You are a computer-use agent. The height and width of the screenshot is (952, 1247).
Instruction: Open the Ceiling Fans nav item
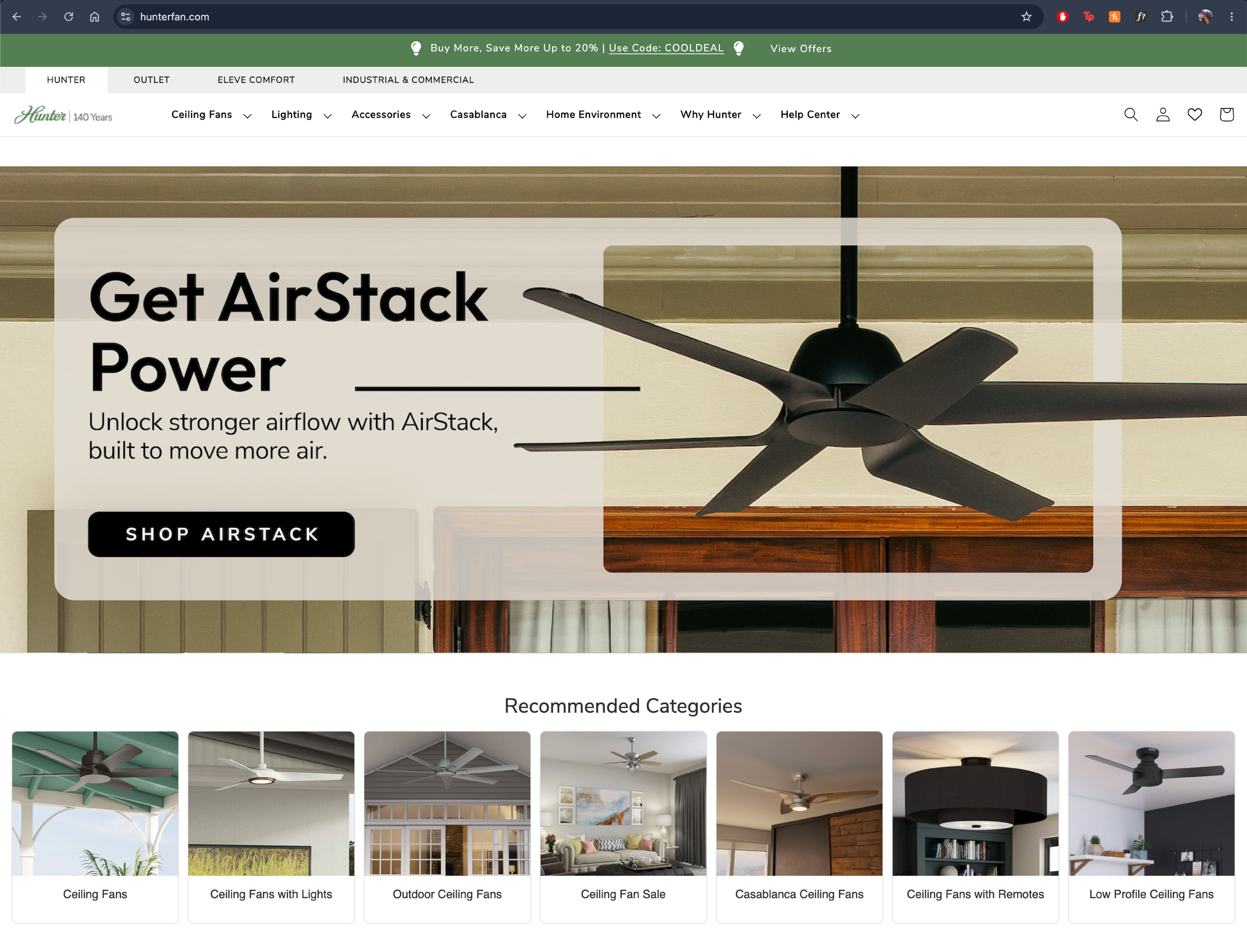[202, 115]
